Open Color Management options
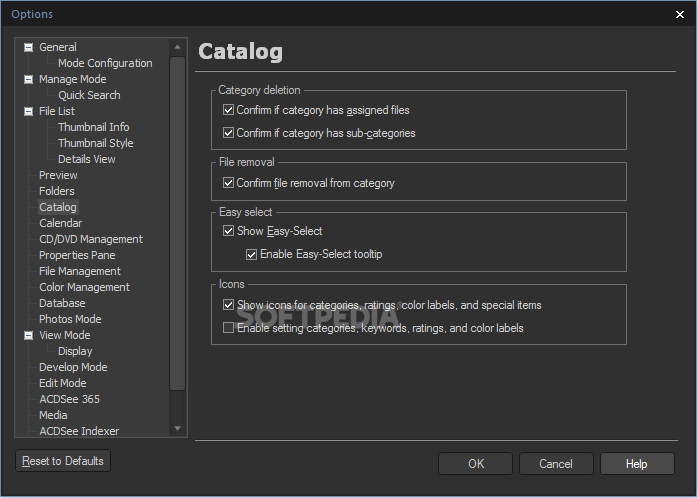 pyautogui.click(x=85, y=287)
